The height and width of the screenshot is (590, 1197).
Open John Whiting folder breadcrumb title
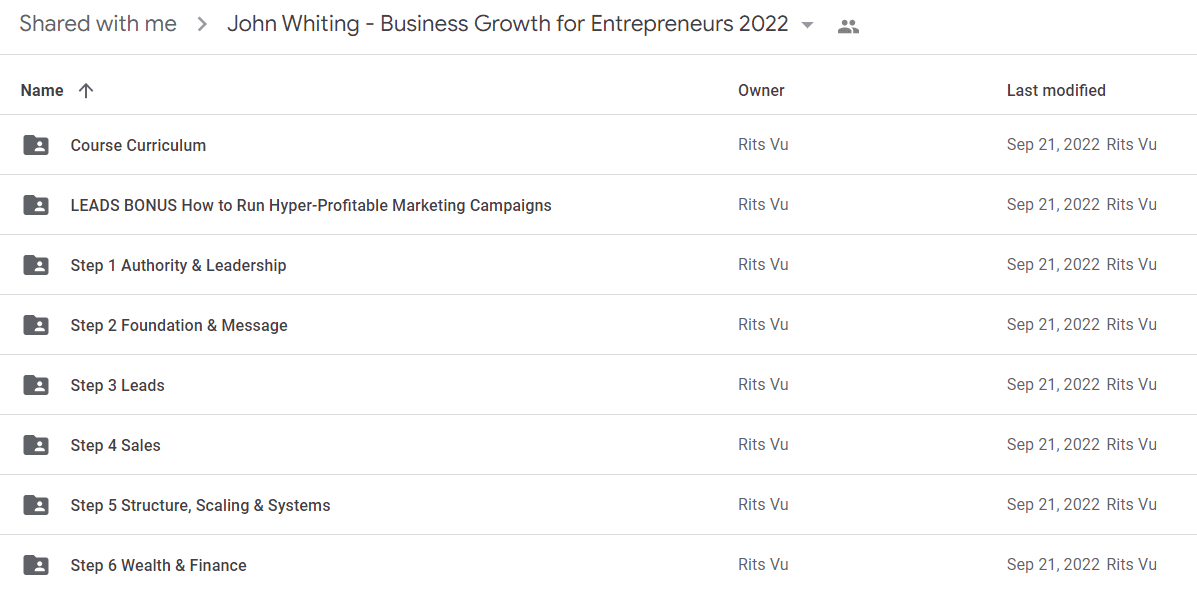coord(508,24)
